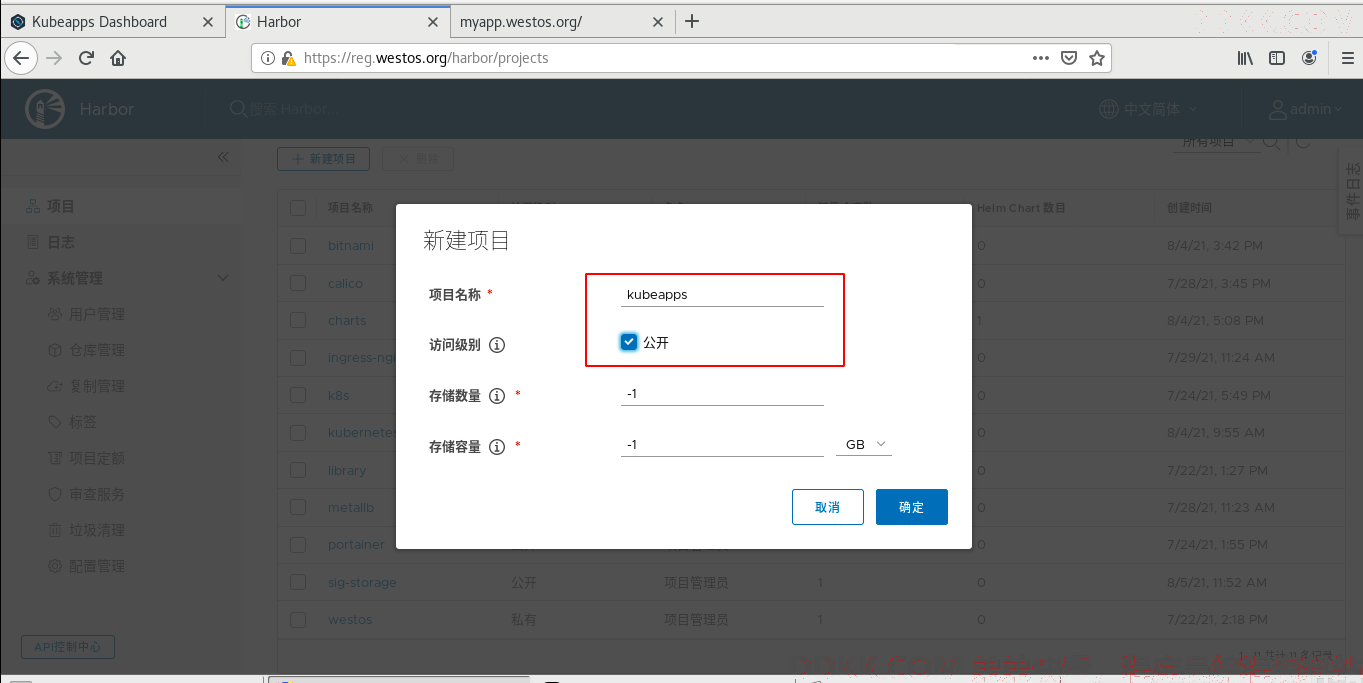Click the Harbor search box

click(293, 109)
